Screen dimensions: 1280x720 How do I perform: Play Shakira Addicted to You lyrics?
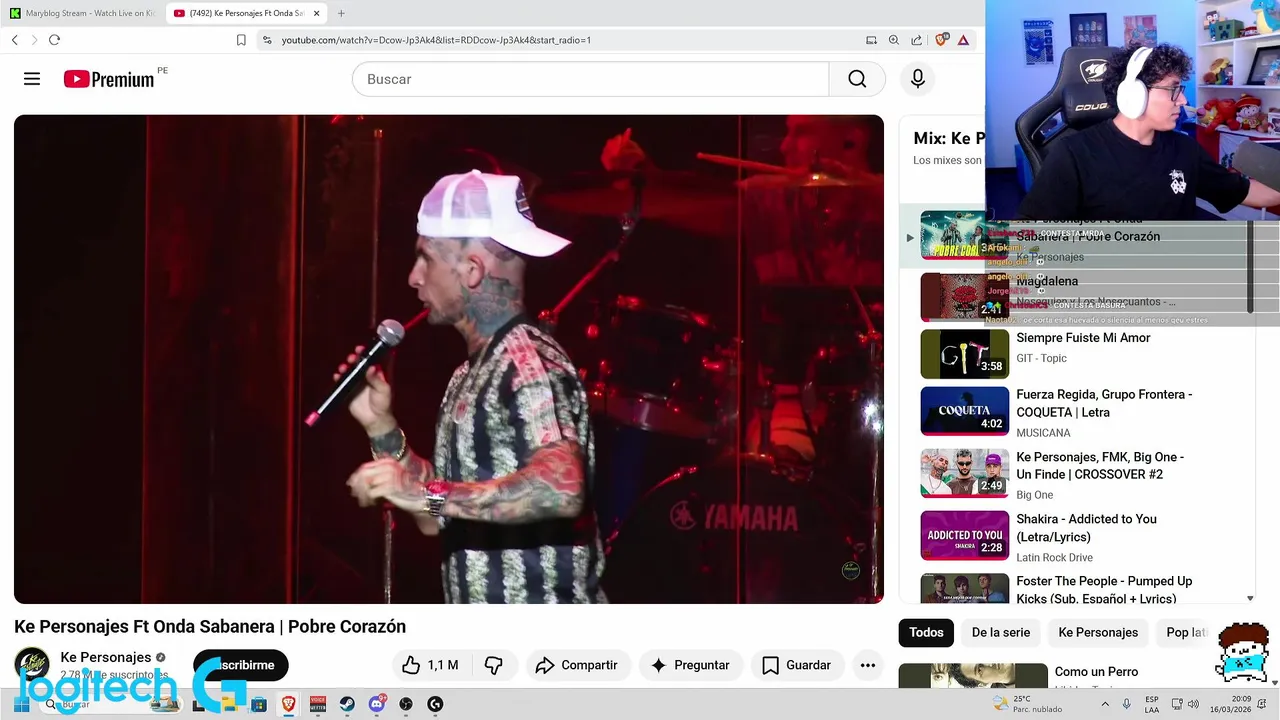pos(1086,528)
